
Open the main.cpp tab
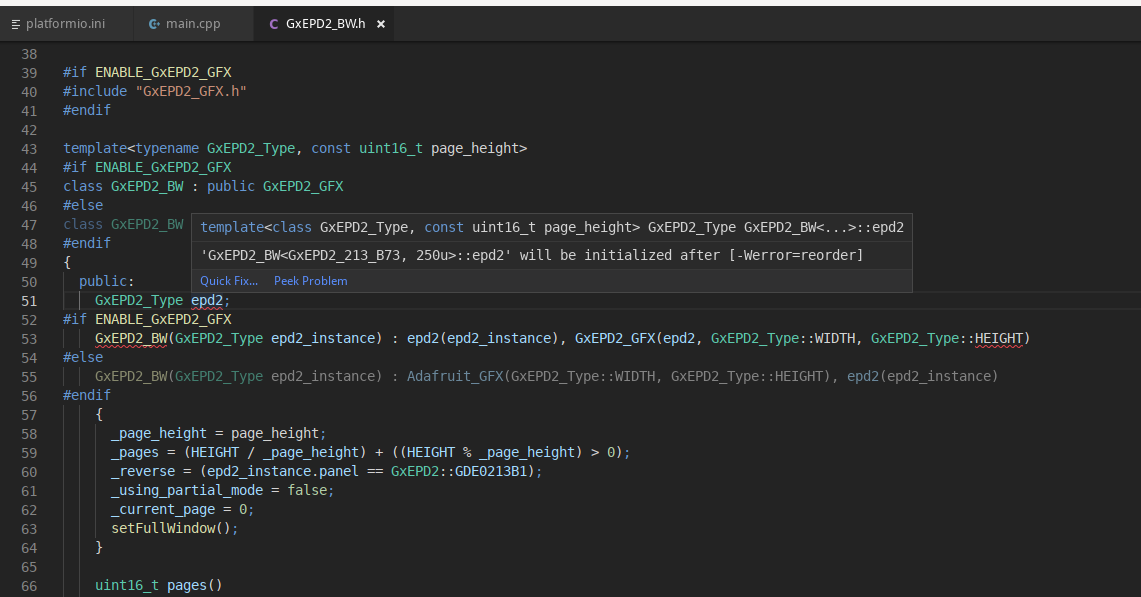click(193, 23)
